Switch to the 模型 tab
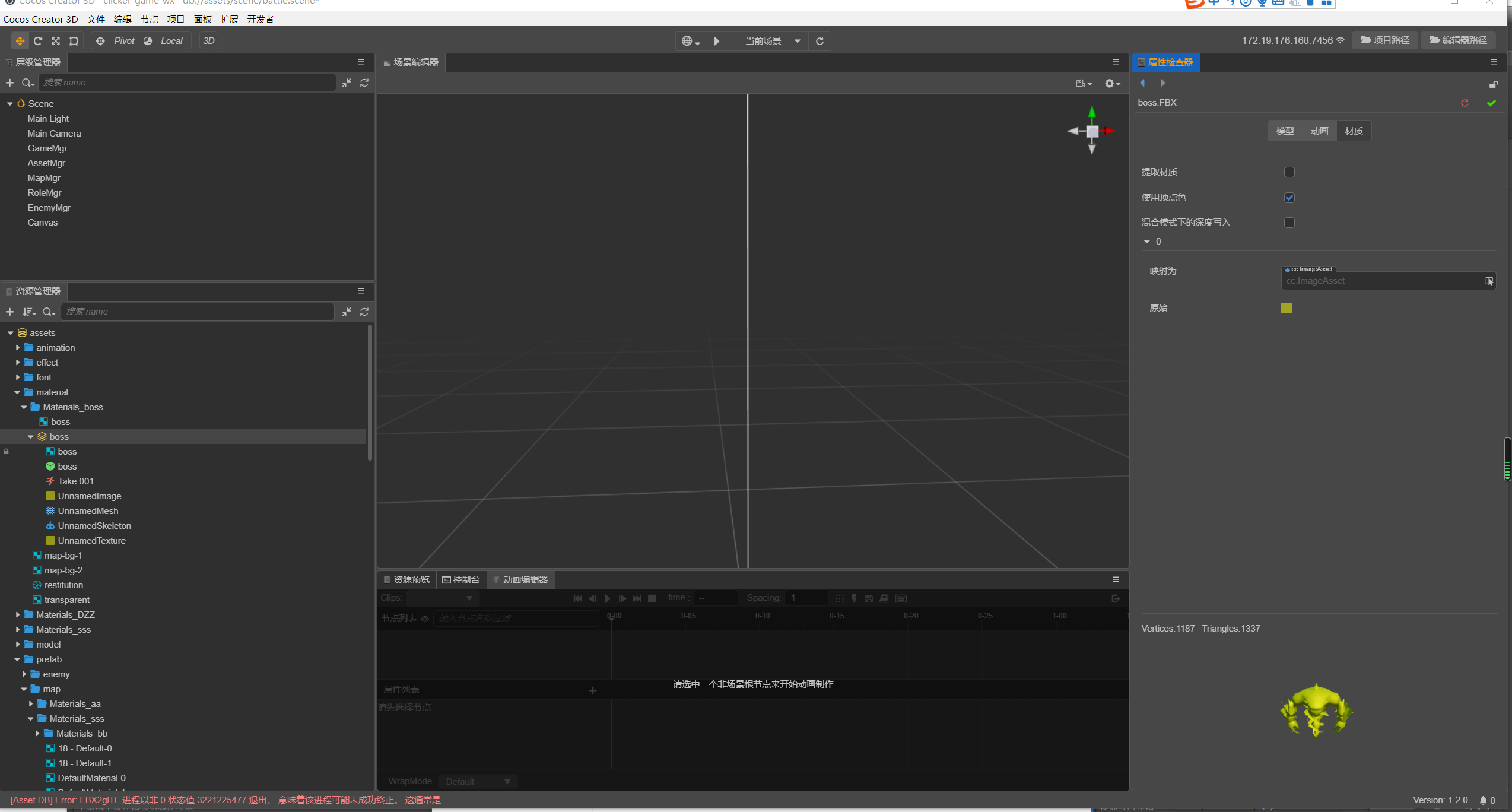The image size is (1512, 812). coord(1285,131)
